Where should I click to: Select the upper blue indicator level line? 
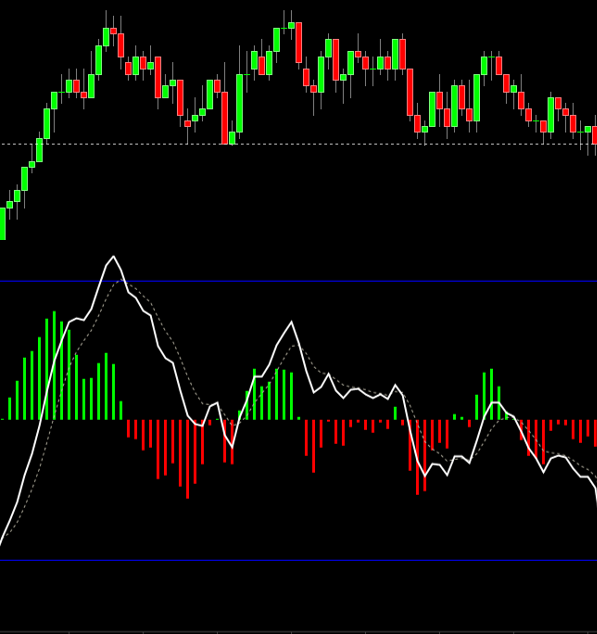pyautogui.click(x=298, y=281)
